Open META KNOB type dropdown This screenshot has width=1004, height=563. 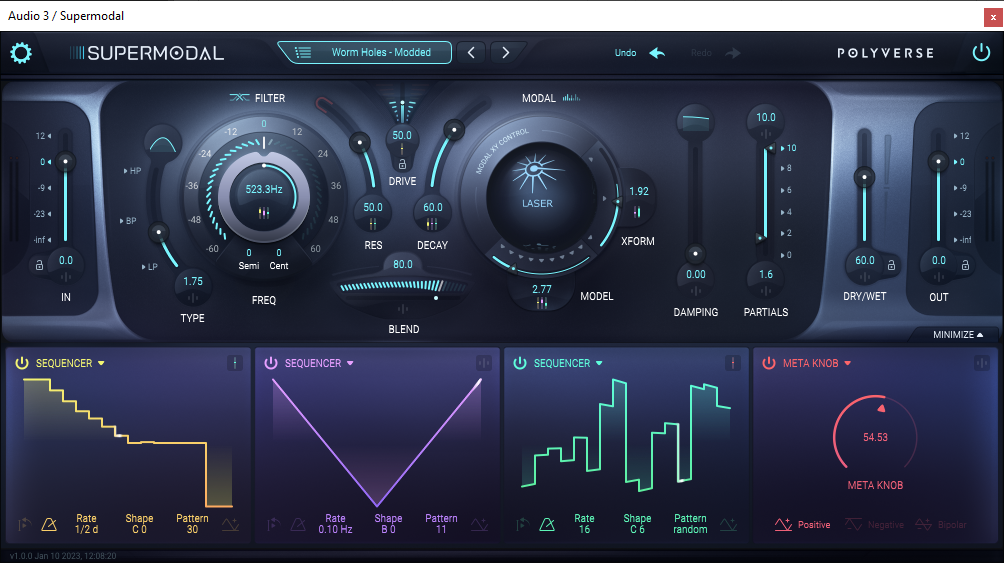tap(817, 363)
